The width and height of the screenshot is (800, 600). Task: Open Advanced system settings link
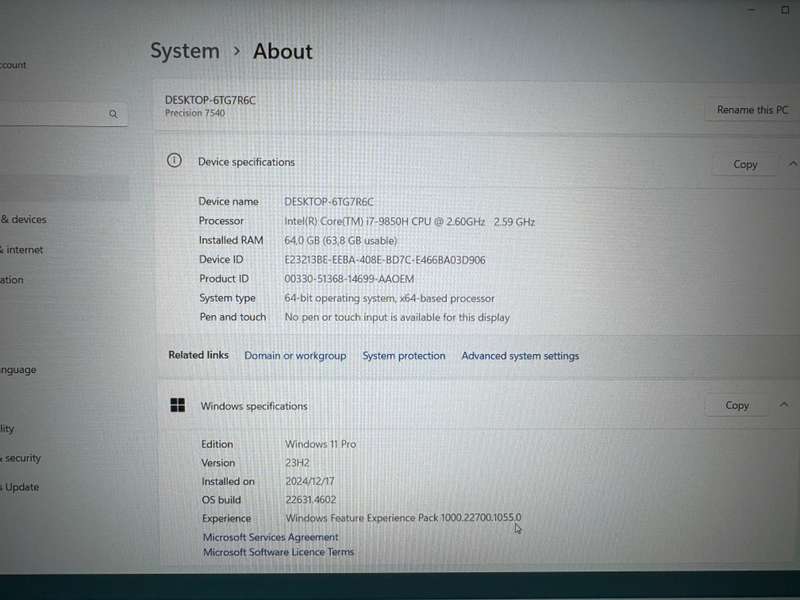coord(520,356)
